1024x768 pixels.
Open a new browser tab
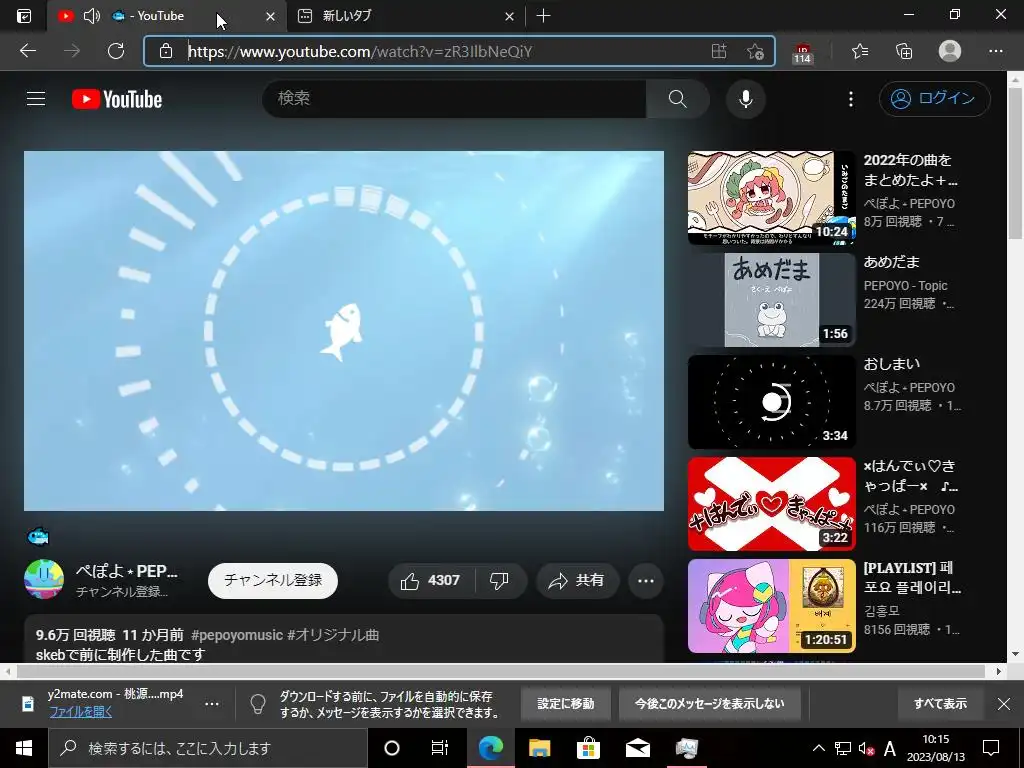pos(543,16)
